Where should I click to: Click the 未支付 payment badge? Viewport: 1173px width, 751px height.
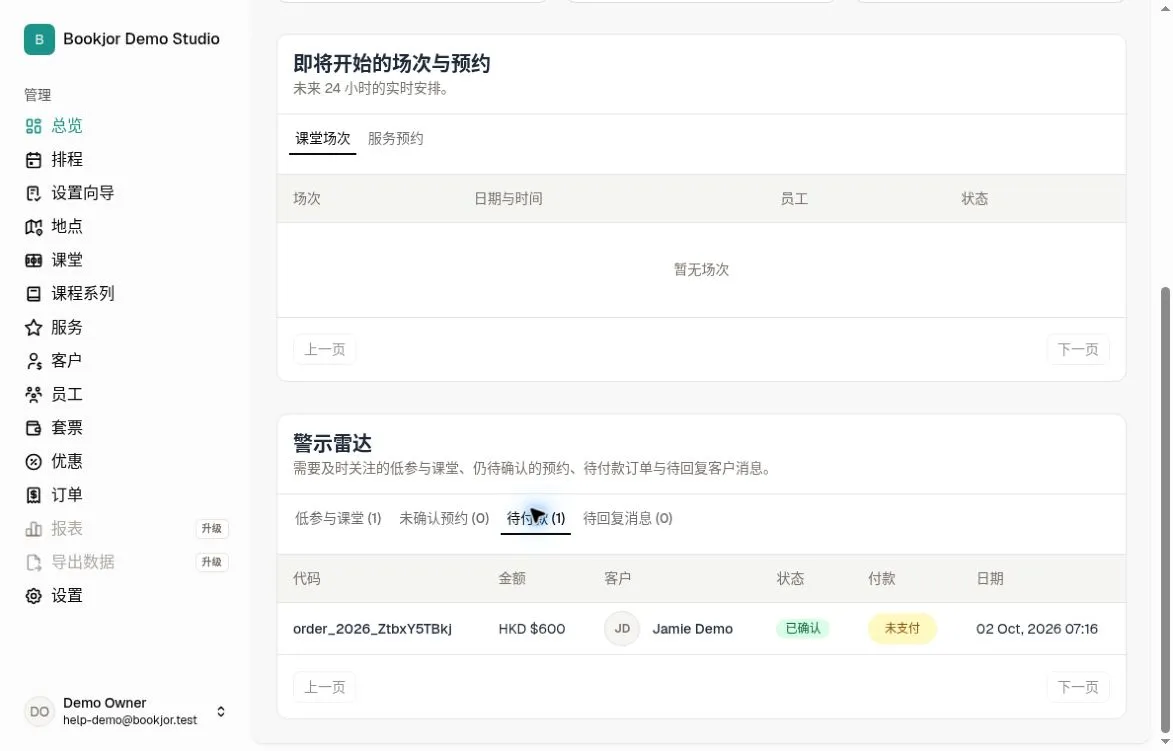tap(902, 628)
